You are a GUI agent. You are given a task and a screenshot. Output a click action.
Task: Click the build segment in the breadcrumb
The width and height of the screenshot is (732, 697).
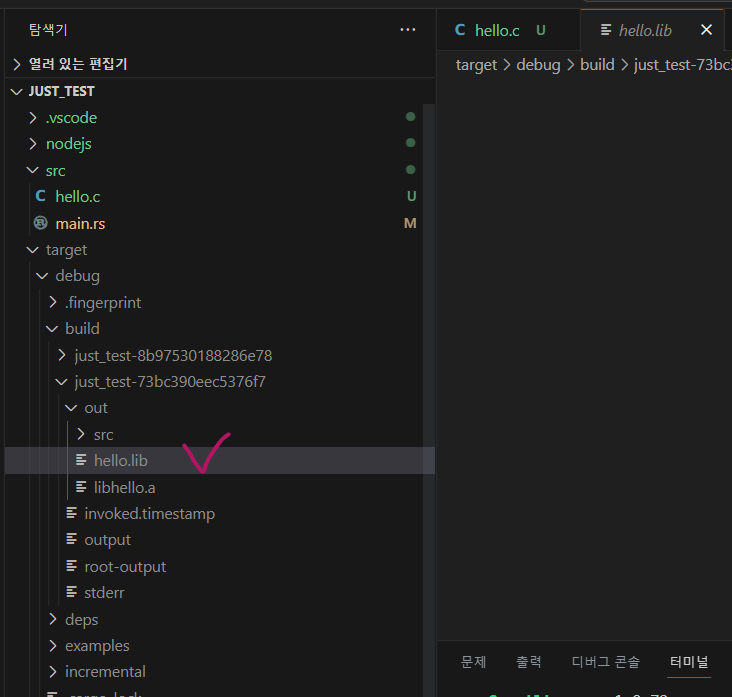(x=597, y=65)
